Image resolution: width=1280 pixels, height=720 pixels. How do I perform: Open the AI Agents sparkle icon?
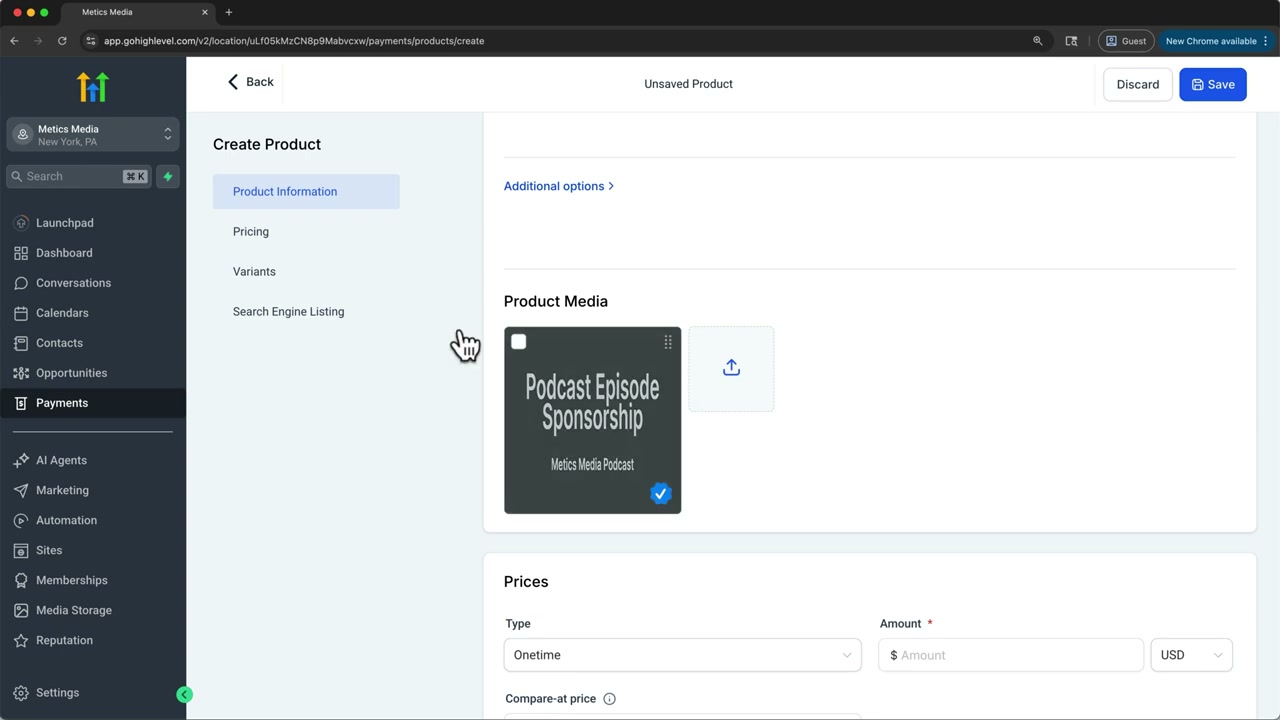pyautogui.click(x=21, y=460)
